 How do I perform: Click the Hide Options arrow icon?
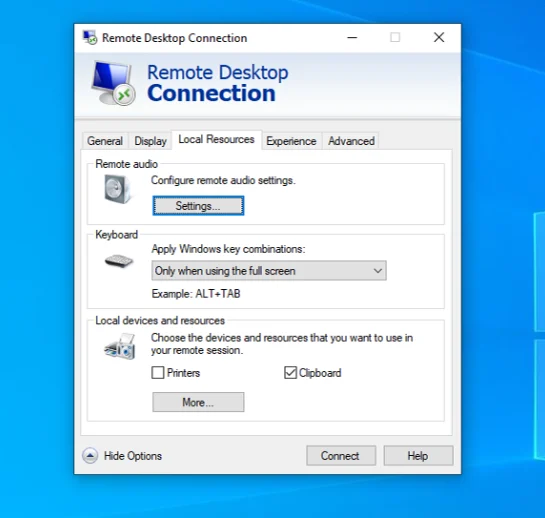(90, 455)
